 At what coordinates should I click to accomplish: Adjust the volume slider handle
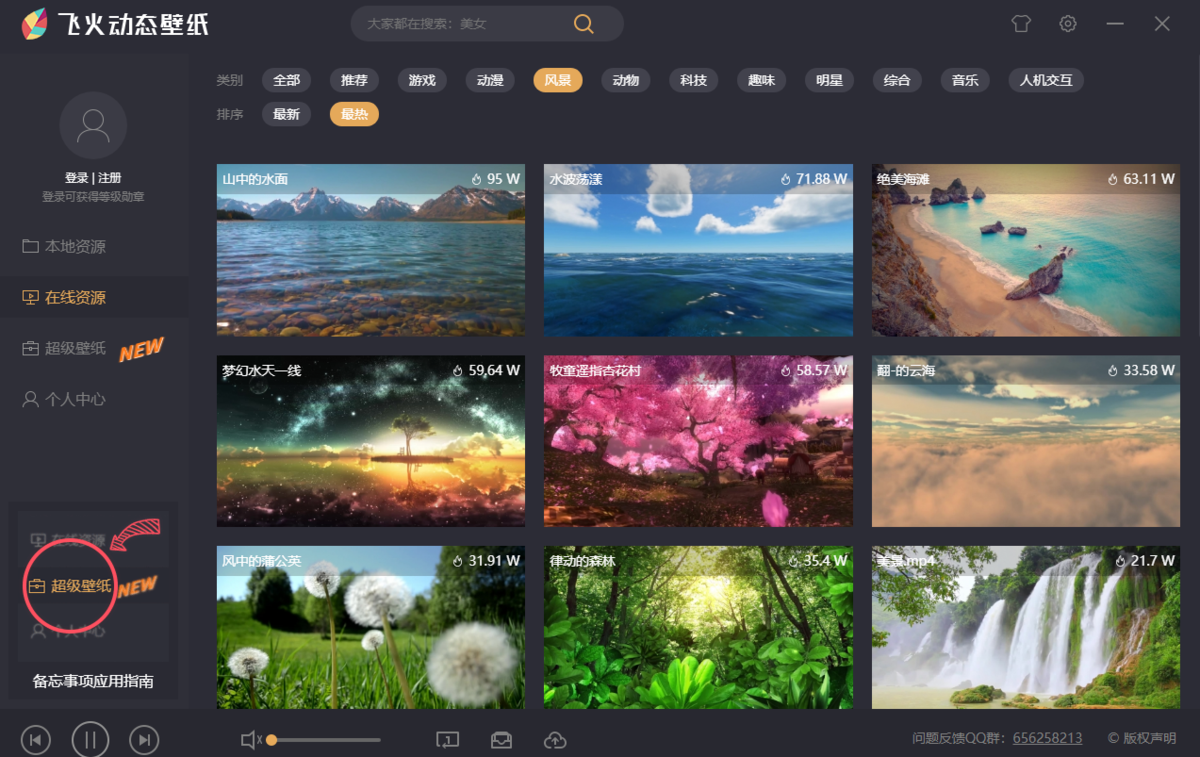pyautogui.click(x=272, y=740)
